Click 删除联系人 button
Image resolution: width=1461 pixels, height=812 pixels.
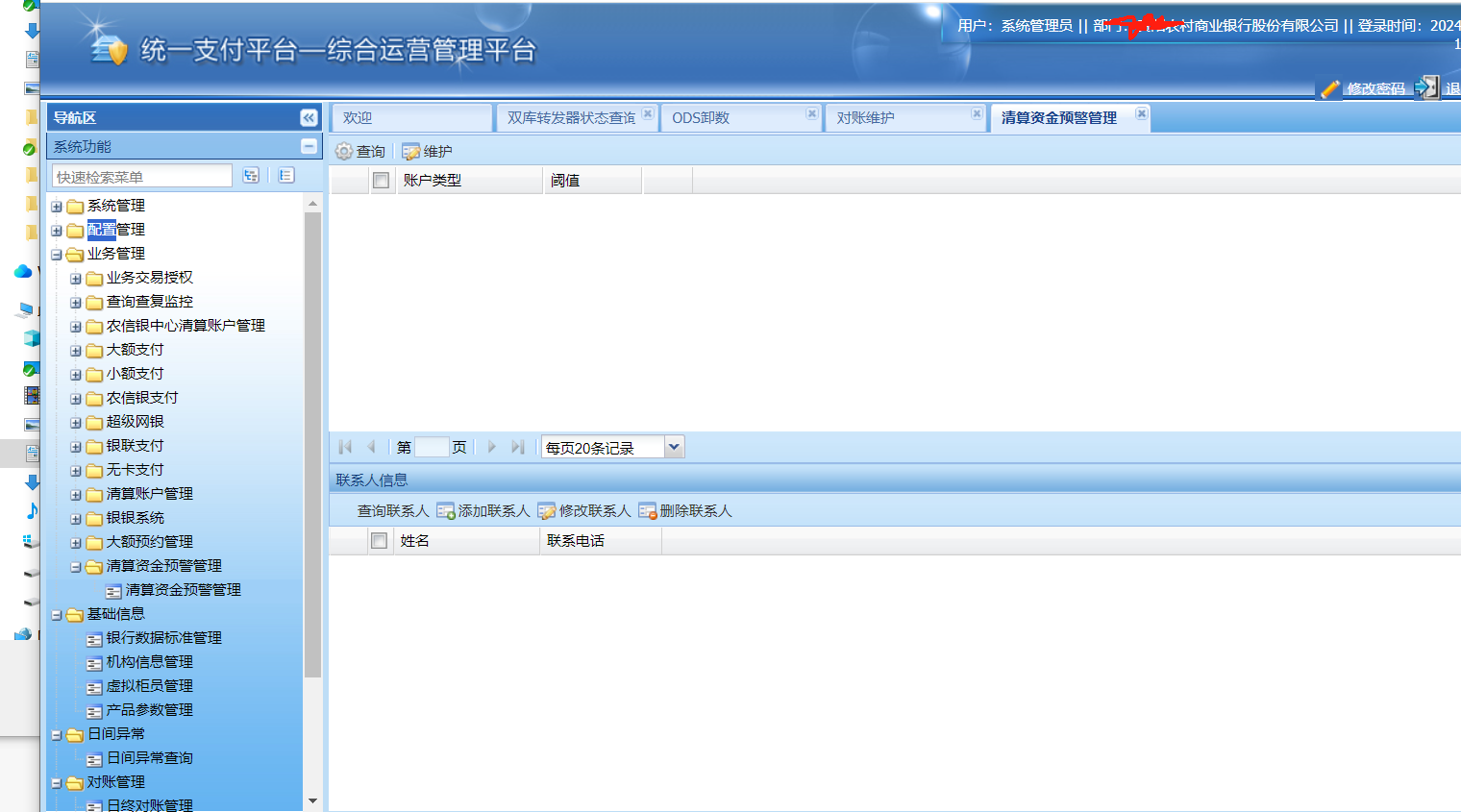tap(685, 510)
